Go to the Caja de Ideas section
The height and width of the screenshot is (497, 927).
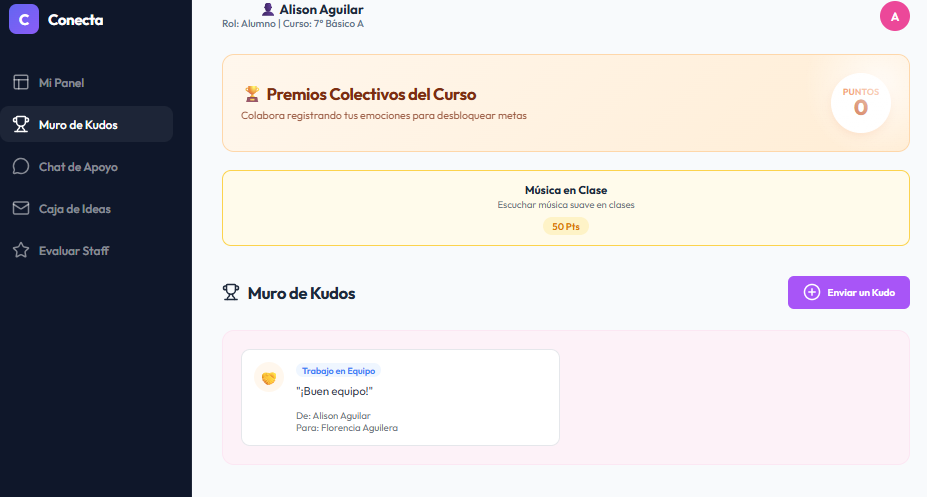86,209
